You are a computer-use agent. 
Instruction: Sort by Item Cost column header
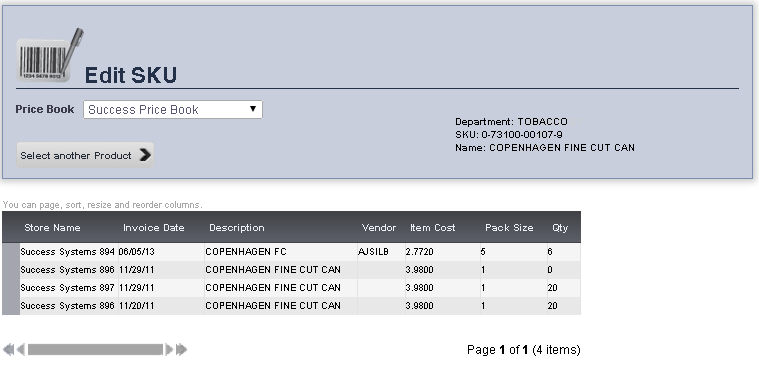pos(432,227)
